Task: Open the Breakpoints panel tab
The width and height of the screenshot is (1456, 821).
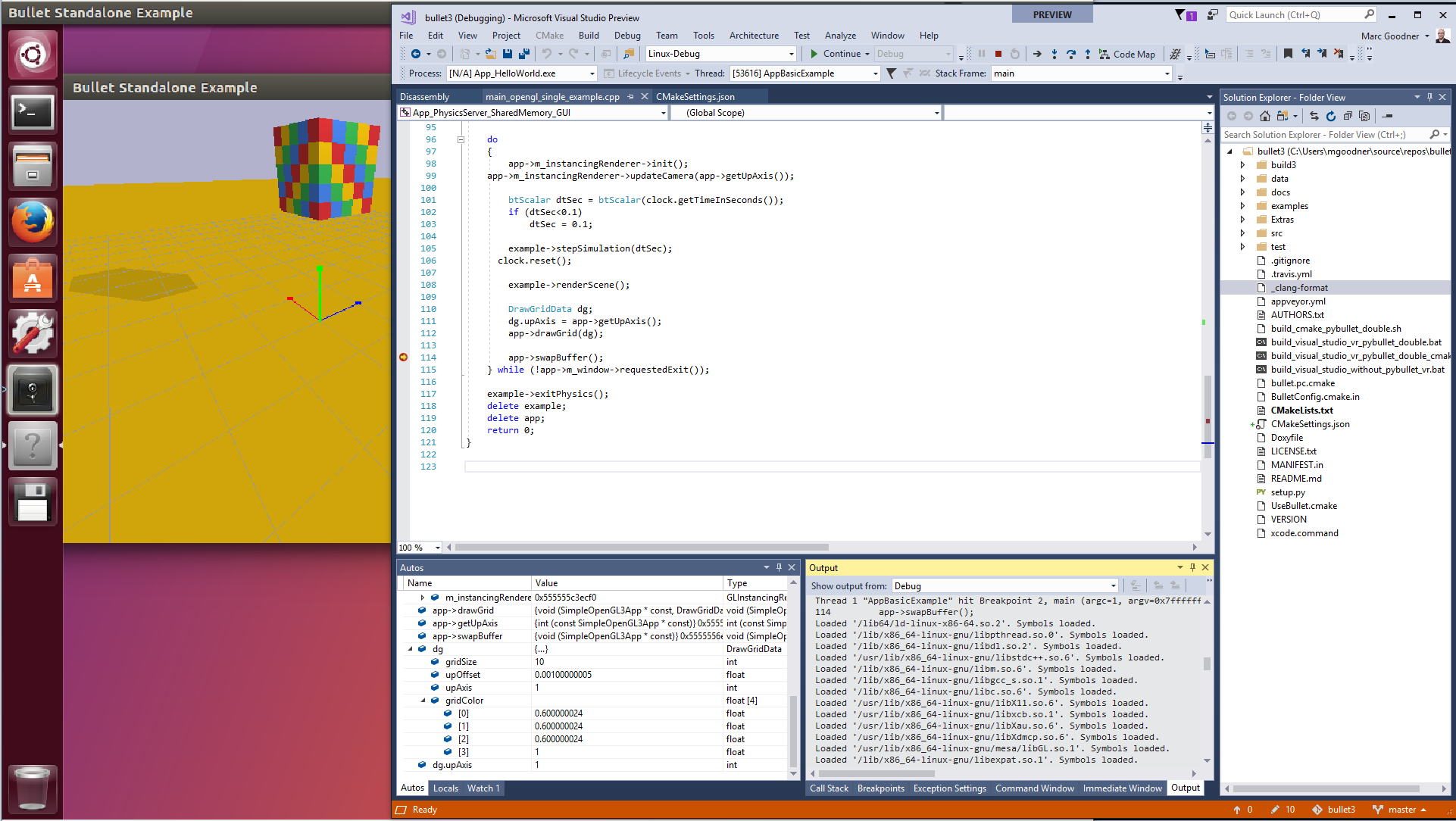Action: tap(880, 788)
